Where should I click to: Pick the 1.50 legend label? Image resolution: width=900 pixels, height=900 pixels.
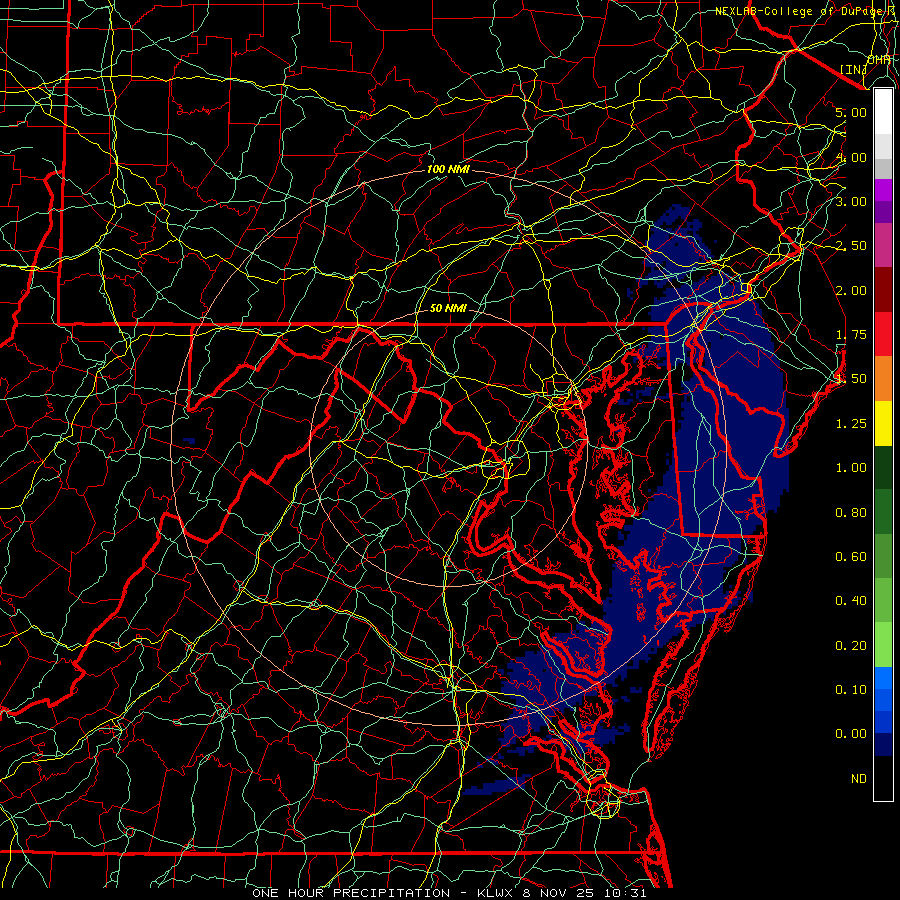click(x=851, y=379)
